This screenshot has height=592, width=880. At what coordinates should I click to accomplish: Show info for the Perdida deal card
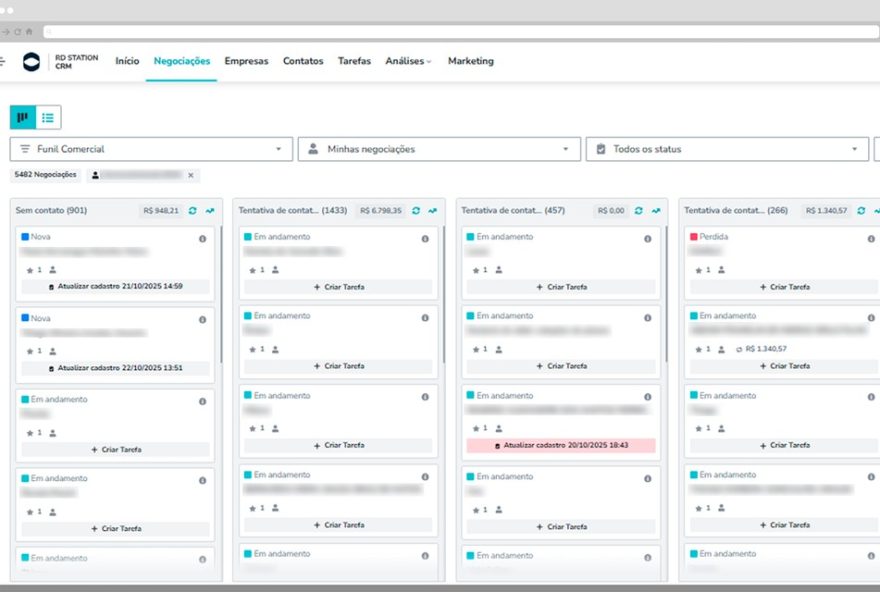pyautogui.click(x=873, y=239)
